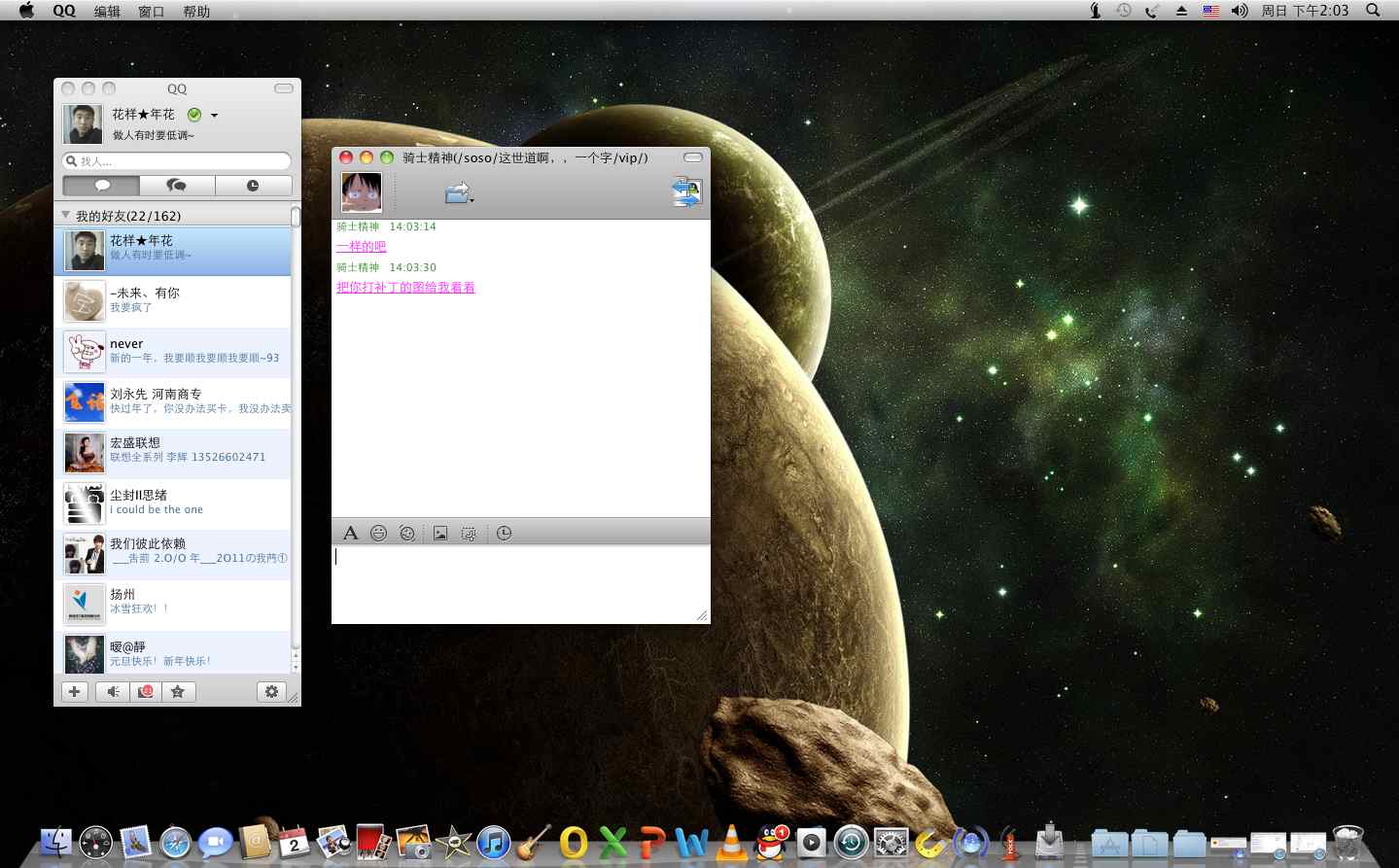Open the font style tool in chat
This screenshot has height=868, width=1399.
351,533
